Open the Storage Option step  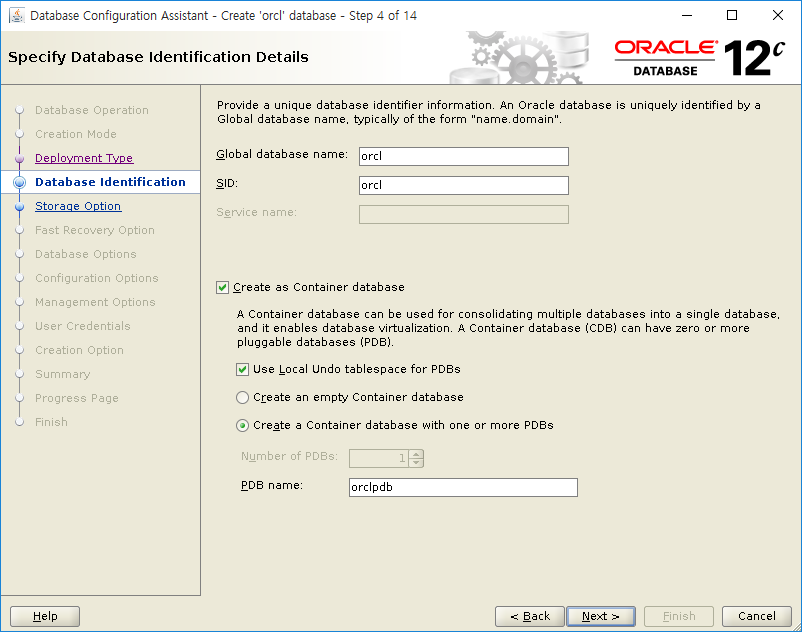click(x=78, y=206)
